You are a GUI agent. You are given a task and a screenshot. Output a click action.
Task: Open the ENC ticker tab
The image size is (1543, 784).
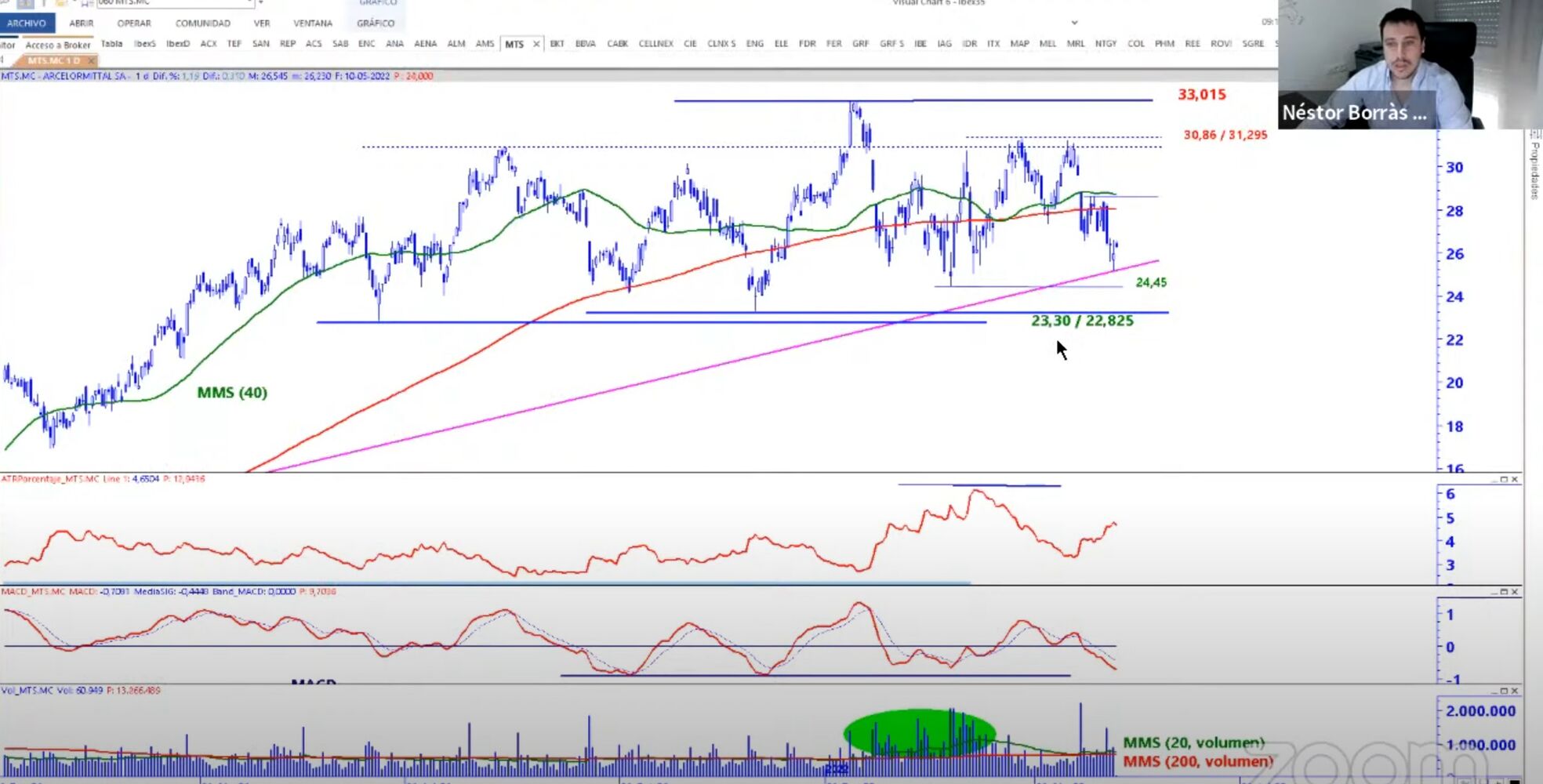tap(367, 44)
